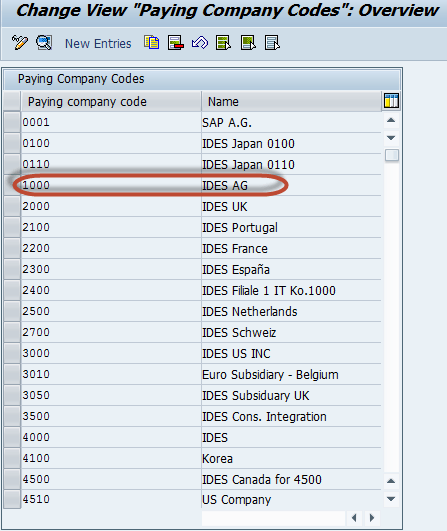Click the Select Block icon
This screenshot has height=531, width=447.
[248, 43]
